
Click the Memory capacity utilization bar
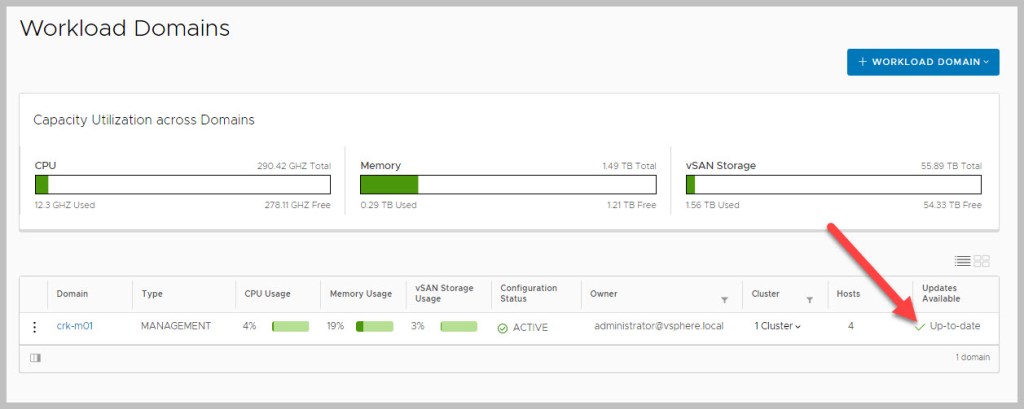point(507,185)
